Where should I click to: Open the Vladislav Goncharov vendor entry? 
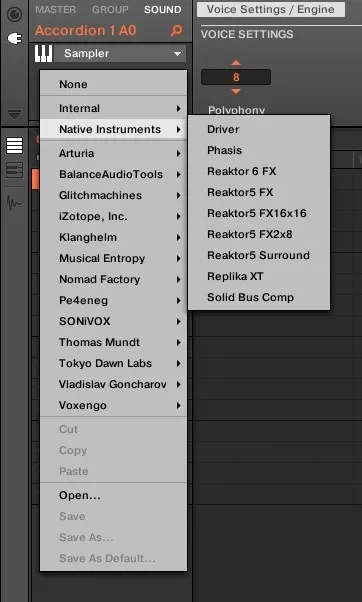[114, 384]
